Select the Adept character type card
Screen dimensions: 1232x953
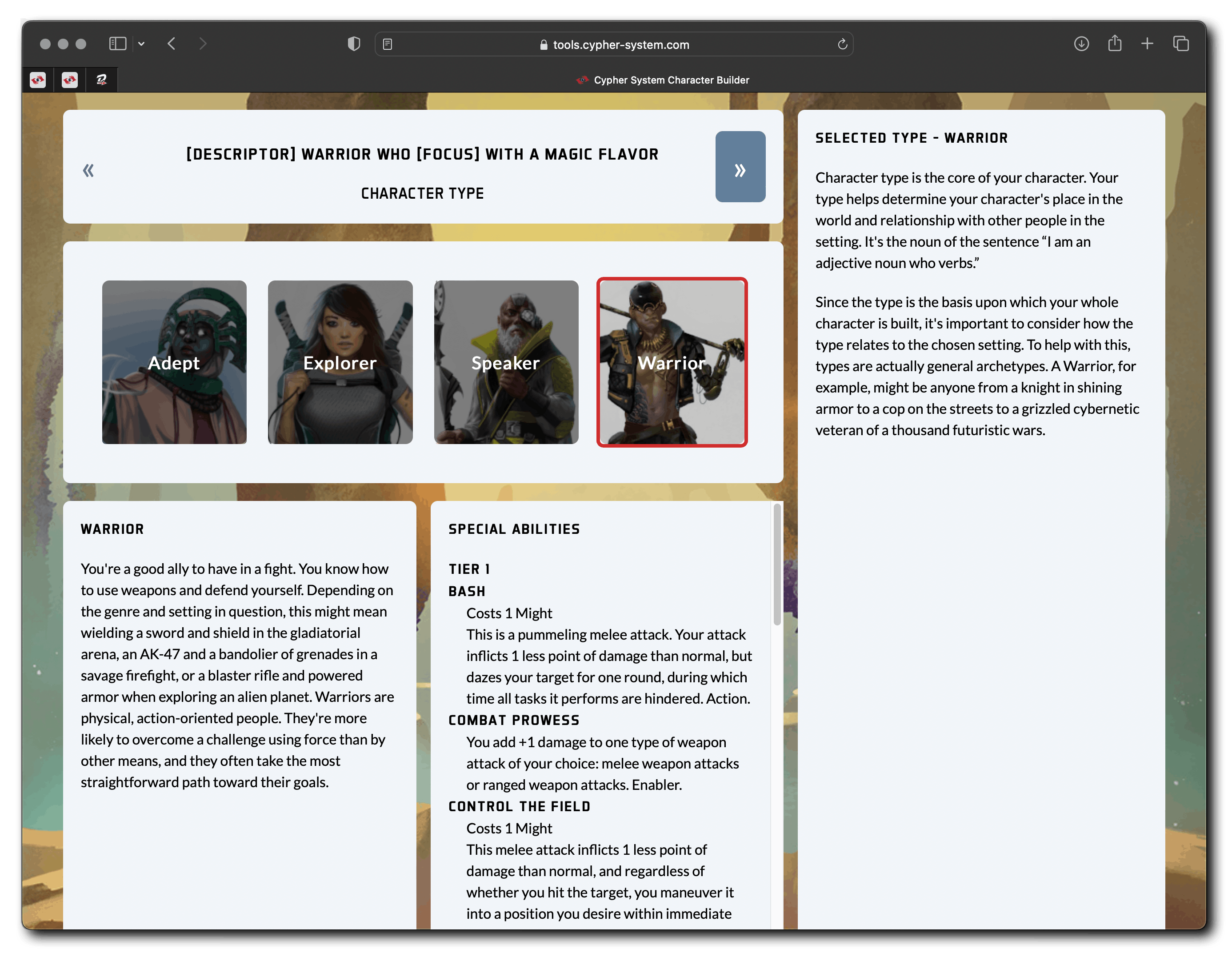coord(174,362)
